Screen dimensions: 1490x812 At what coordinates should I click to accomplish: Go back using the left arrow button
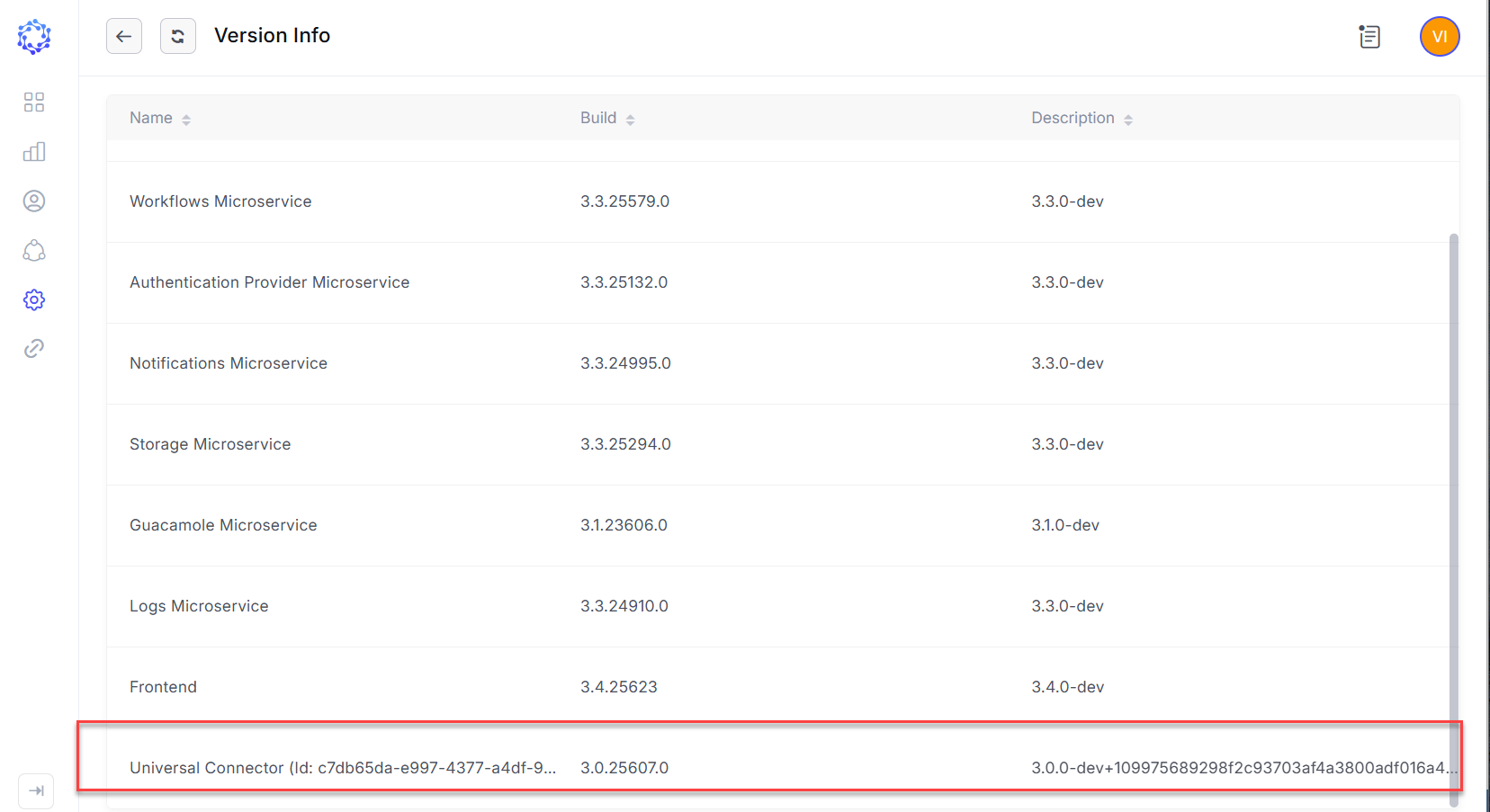click(124, 36)
